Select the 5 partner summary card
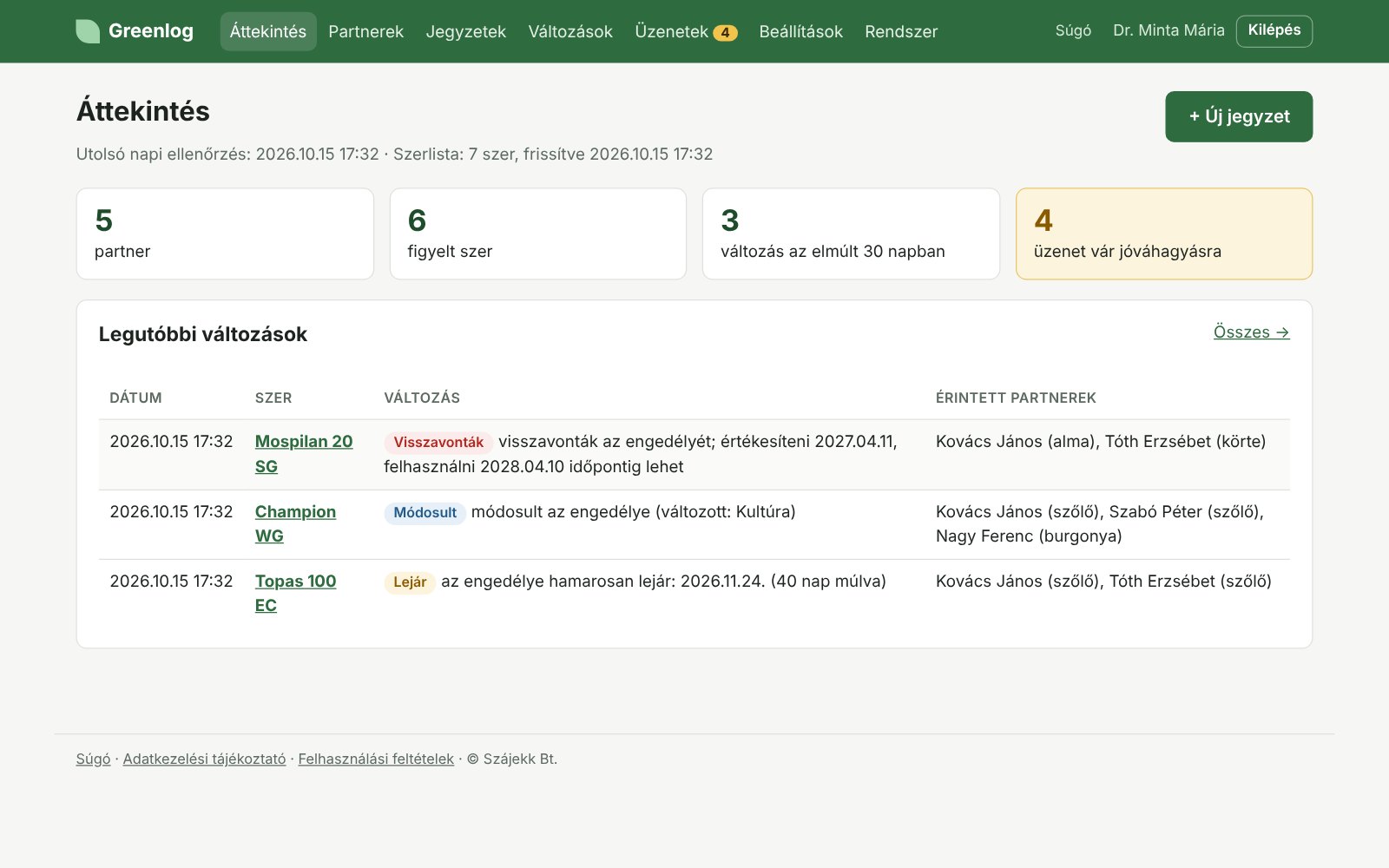Screen dimensions: 1389x868 coord(225,234)
